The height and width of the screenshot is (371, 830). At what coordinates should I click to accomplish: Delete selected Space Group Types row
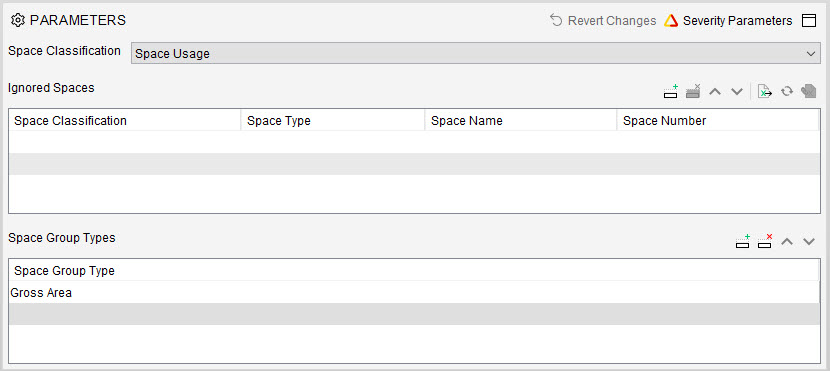pyautogui.click(x=765, y=241)
